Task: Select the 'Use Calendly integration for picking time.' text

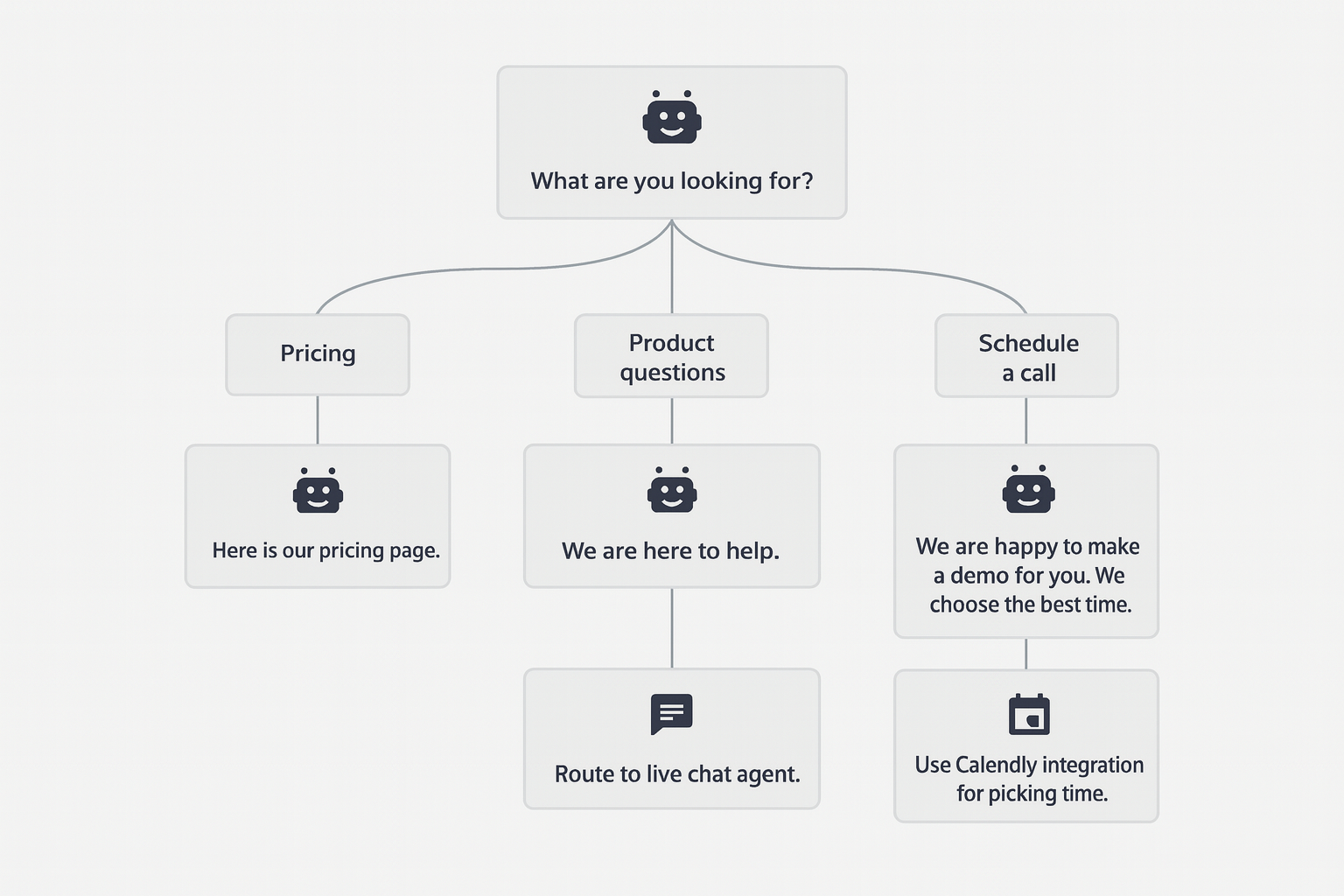Action: tap(1029, 779)
